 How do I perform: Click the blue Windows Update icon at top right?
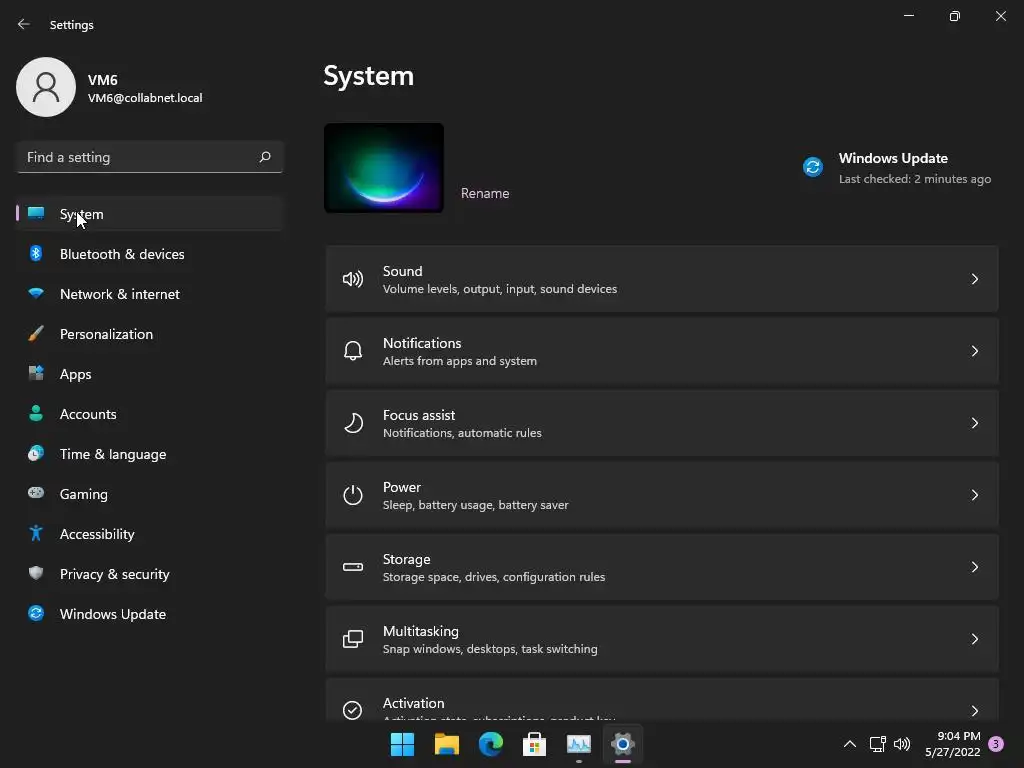click(812, 167)
